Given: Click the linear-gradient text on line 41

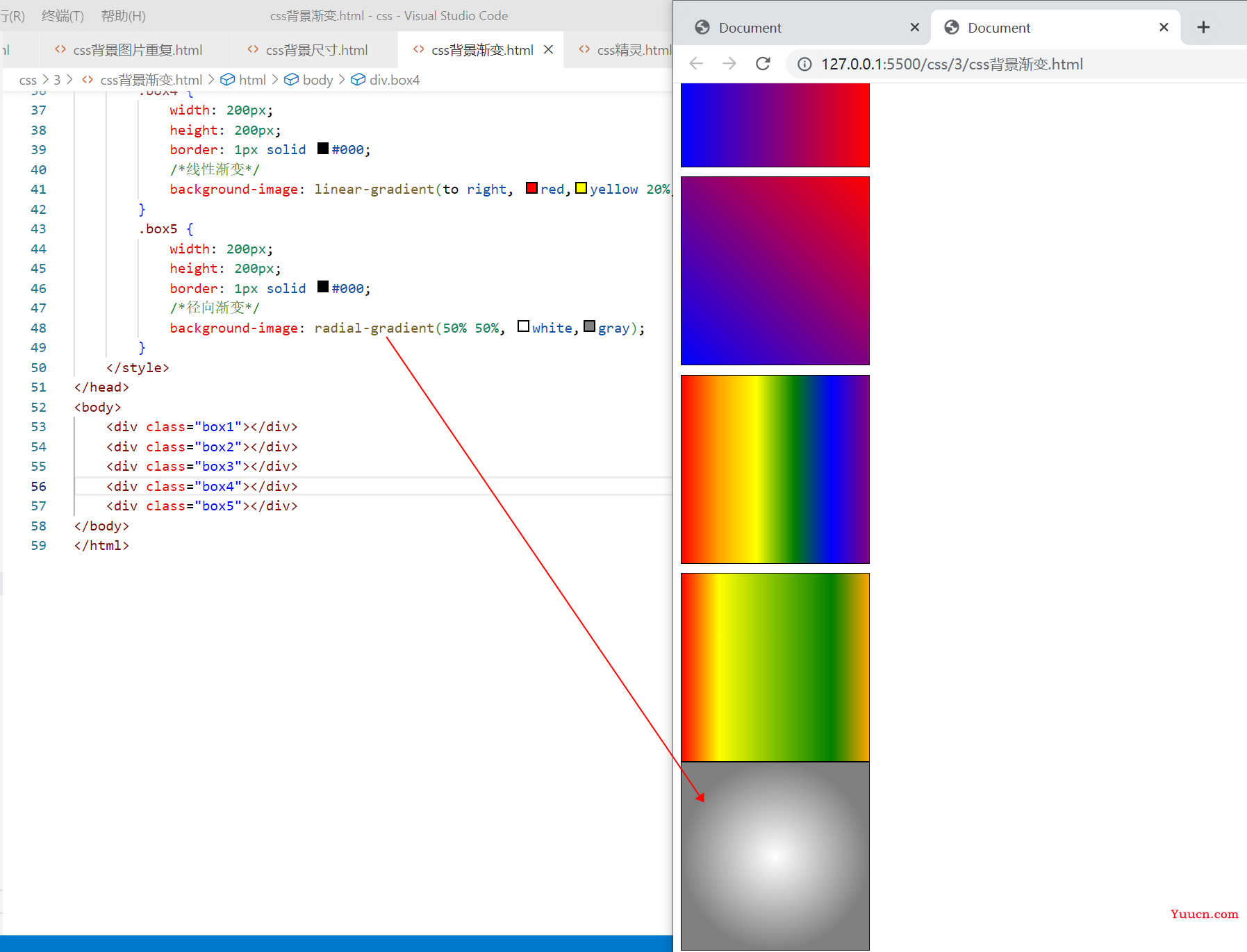Looking at the screenshot, I should coord(374,189).
